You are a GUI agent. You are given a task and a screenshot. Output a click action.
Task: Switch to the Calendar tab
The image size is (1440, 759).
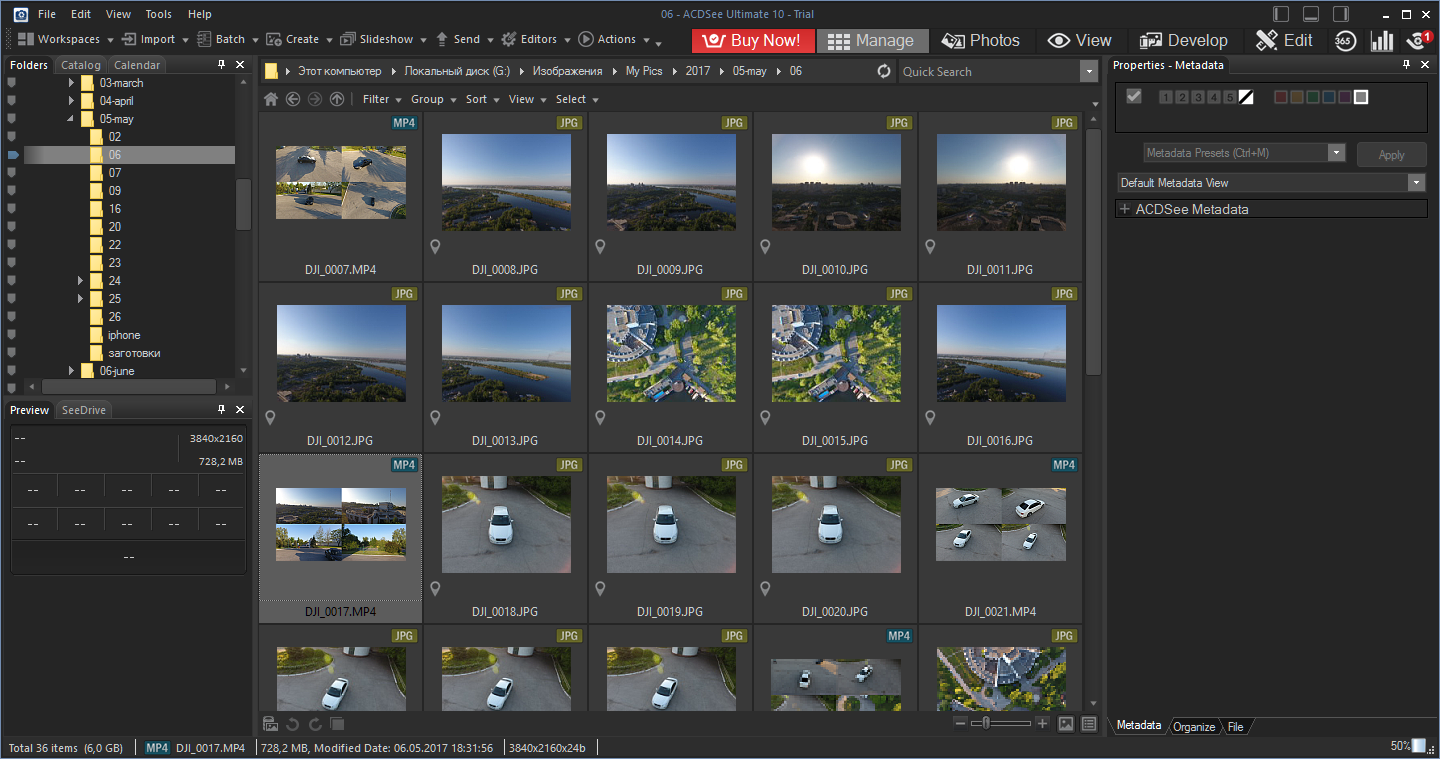(137, 65)
